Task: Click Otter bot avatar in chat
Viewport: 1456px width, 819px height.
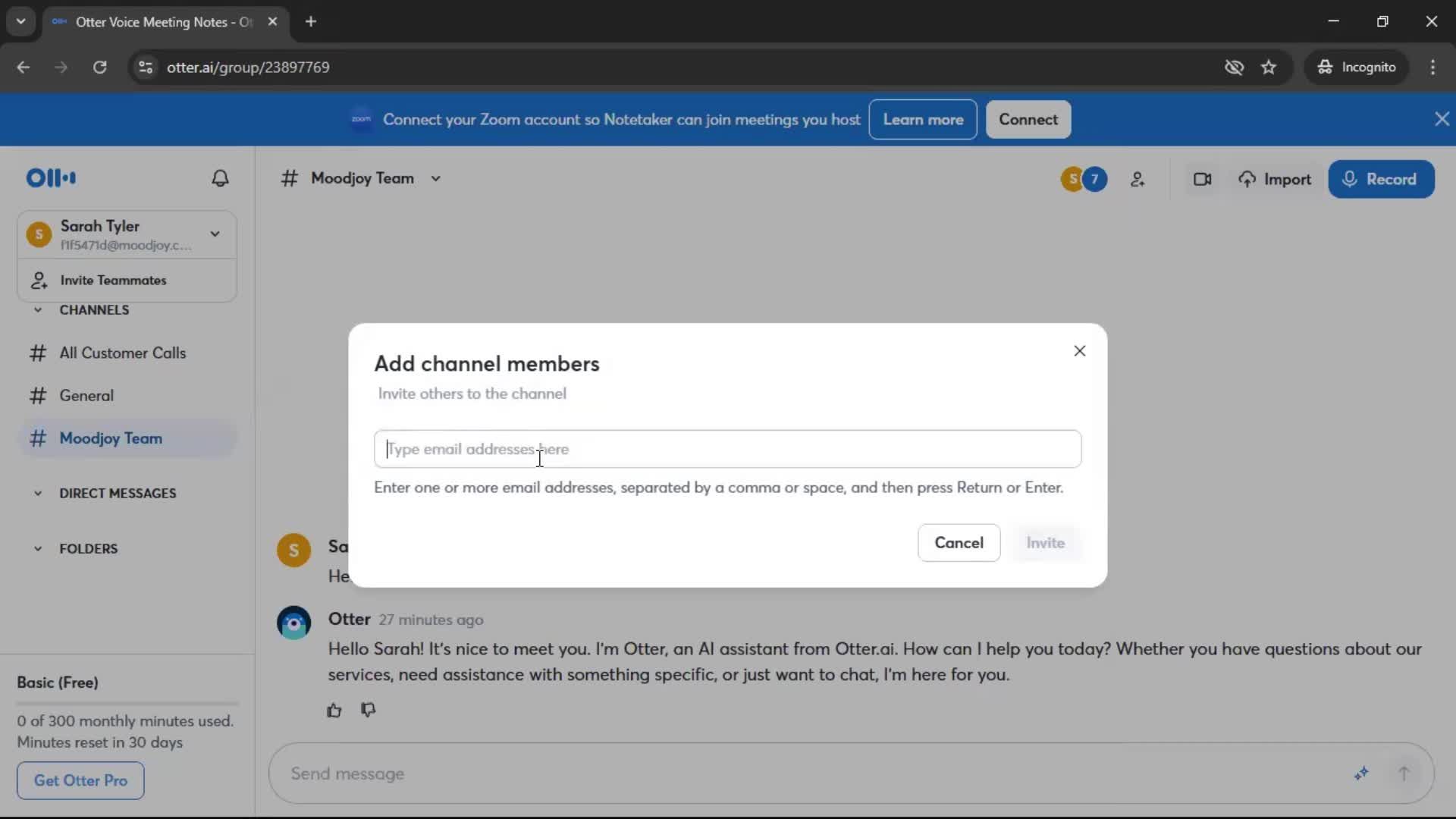Action: click(x=293, y=623)
